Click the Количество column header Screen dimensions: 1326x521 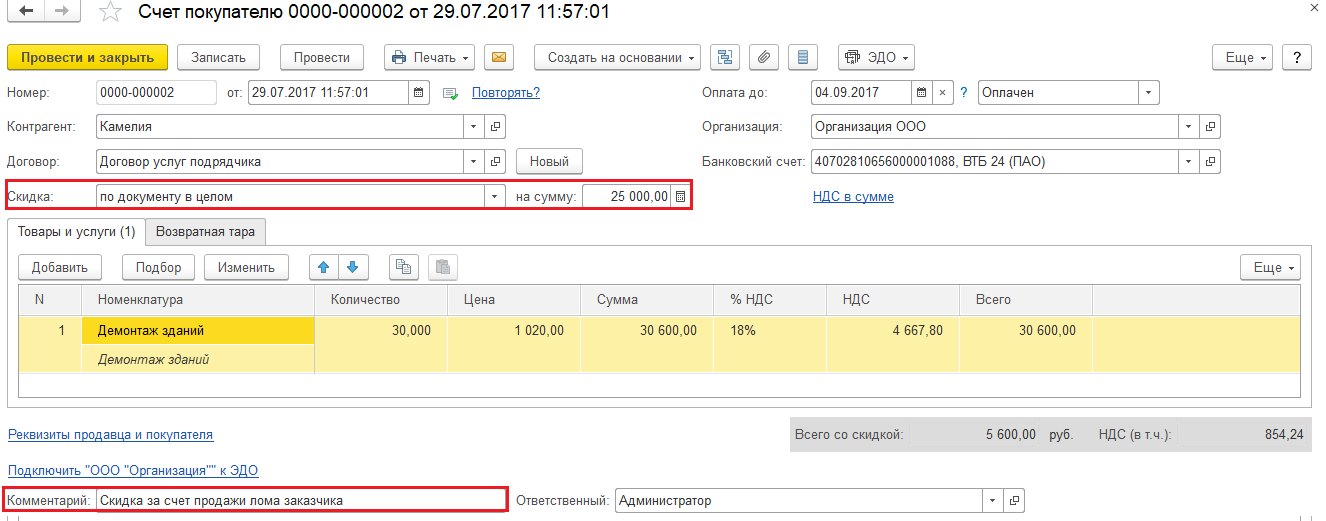pos(381,299)
